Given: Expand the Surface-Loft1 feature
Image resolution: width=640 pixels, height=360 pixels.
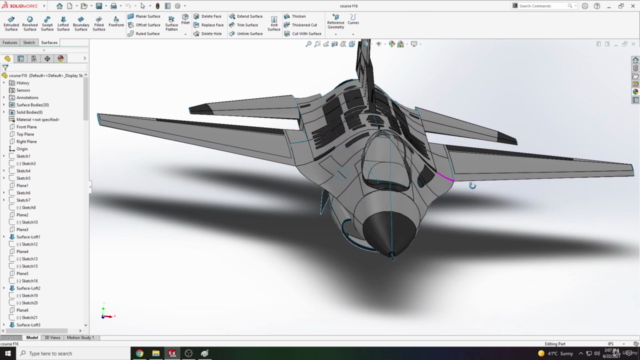Looking at the screenshot, I should click(4, 237).
